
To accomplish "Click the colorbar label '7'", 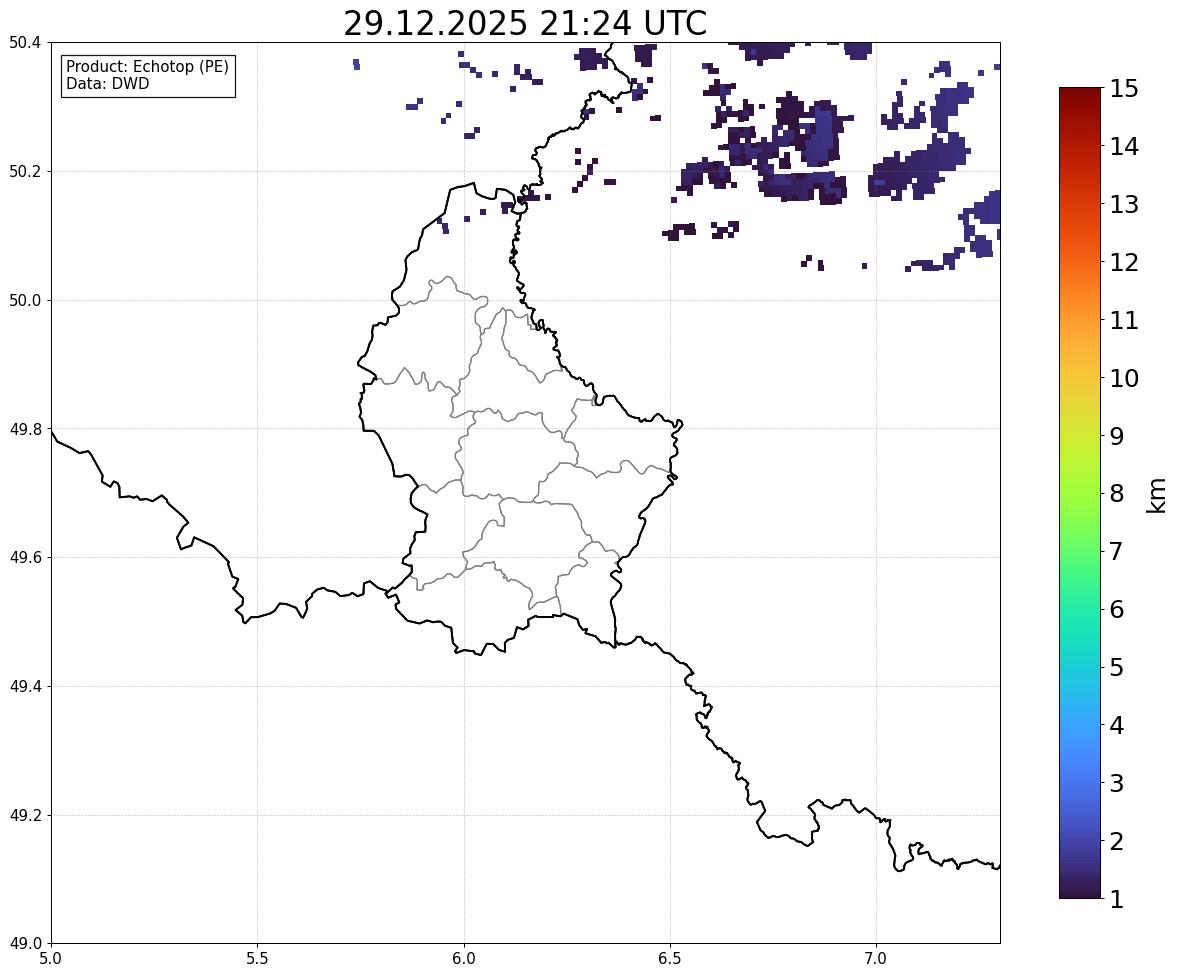I will (x=1117, y=551).
